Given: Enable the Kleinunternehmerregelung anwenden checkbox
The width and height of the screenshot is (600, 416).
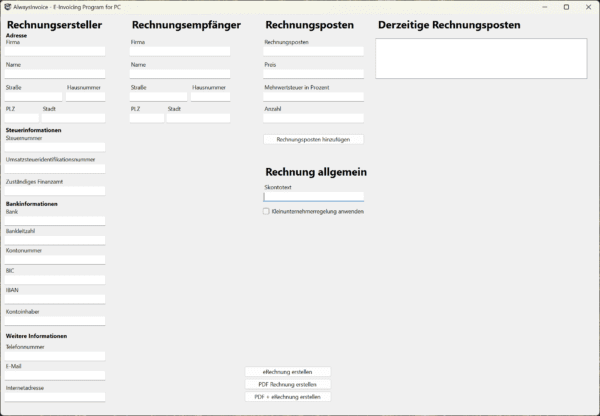Looking at the screenshot, I should [x=266, y=211].
